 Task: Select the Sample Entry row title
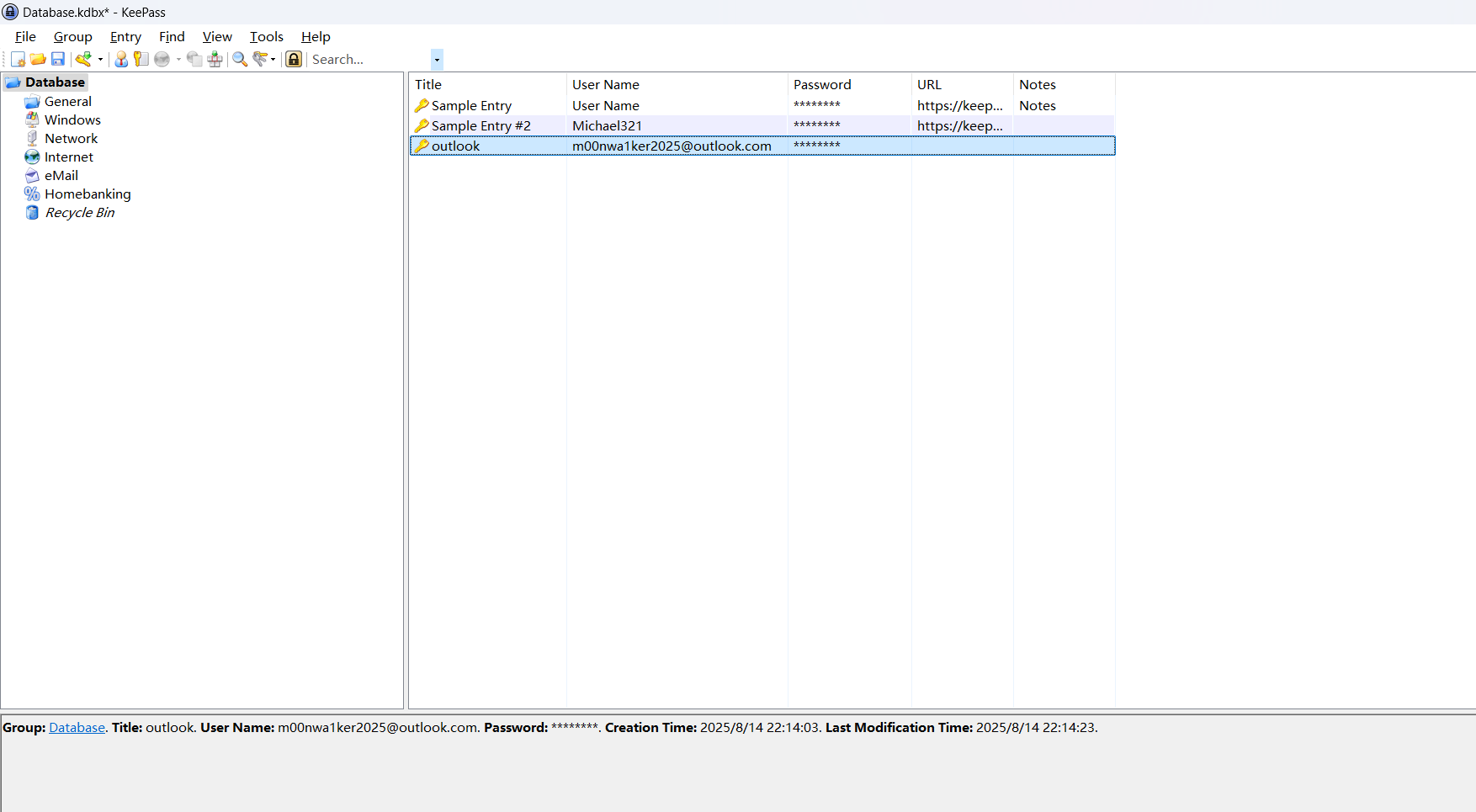click(x=471, y=105)
